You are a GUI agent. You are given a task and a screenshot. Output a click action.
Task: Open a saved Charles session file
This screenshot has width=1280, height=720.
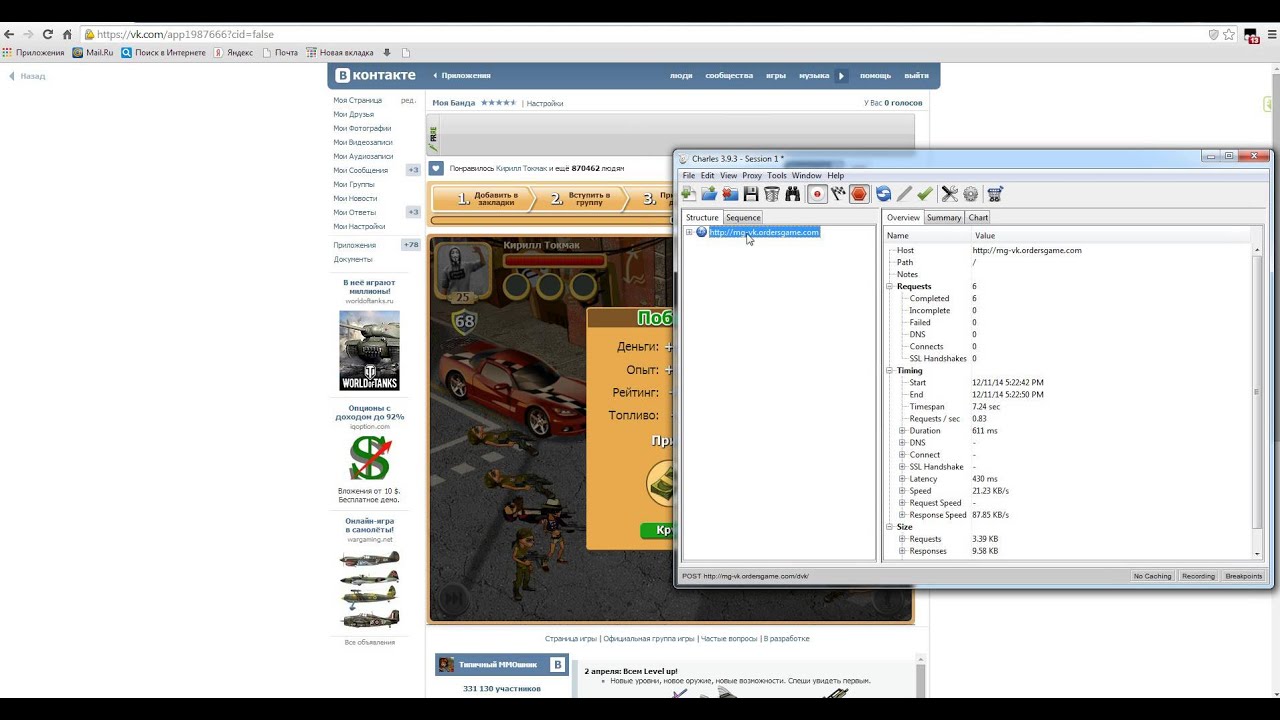pyautogui.click(x=709, y=194)
